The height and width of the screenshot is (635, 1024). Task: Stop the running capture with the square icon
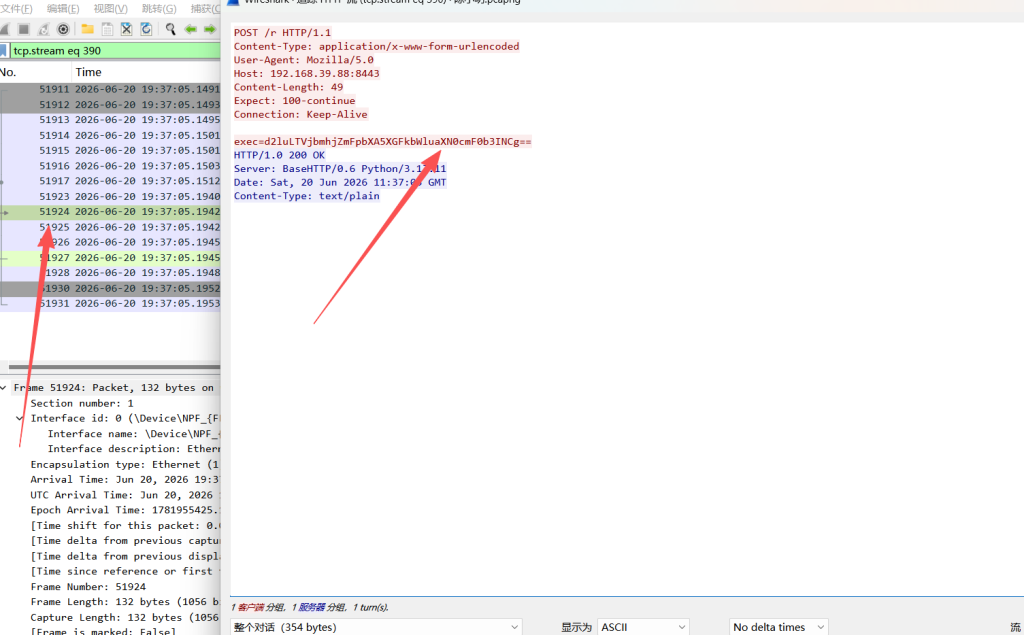24,29
